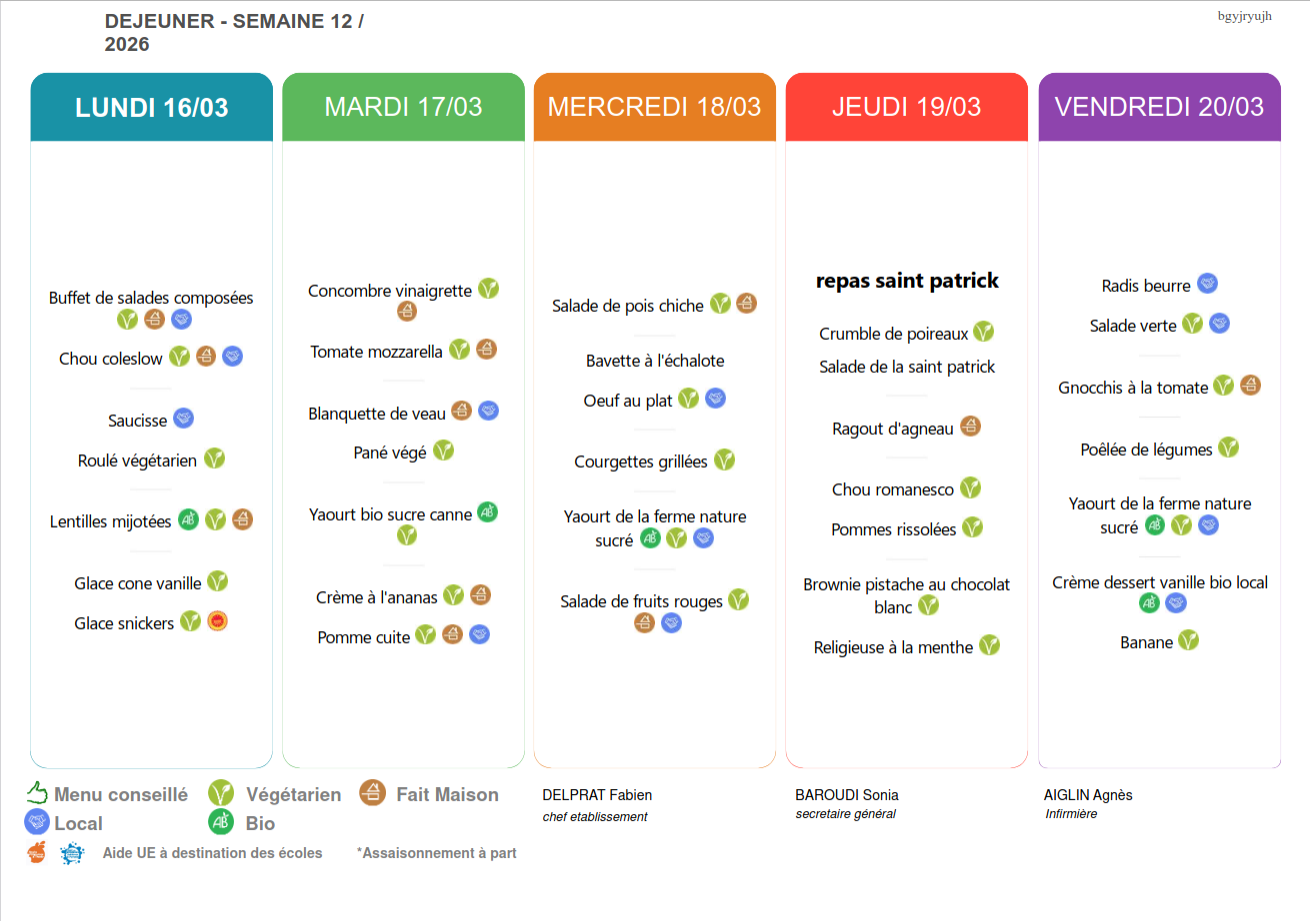Click the JEUDI 19/03 red header
The image size is (1310, 921).
coord(907,107)
